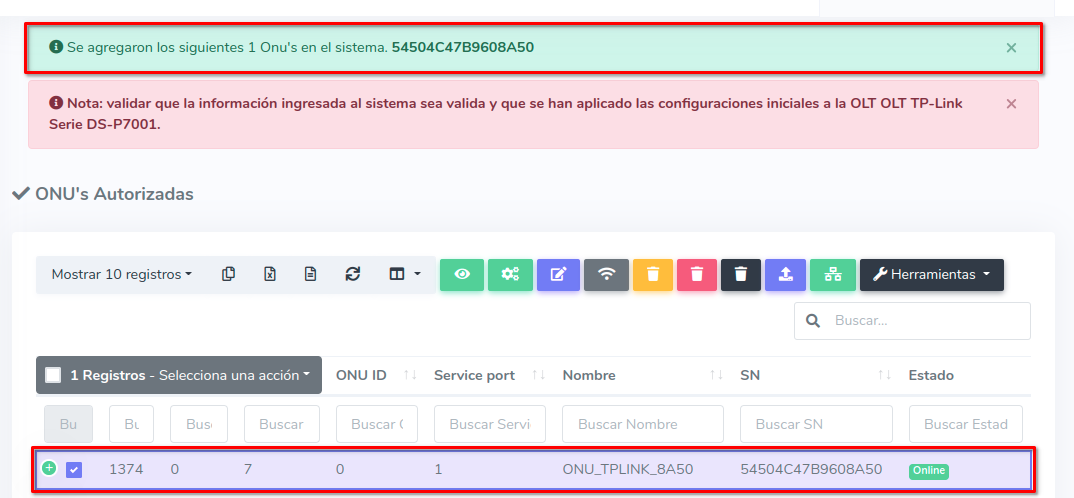The height and width of the screenshot is (498, 1074).
Task: Click the green network topology button
Action: 832,274
